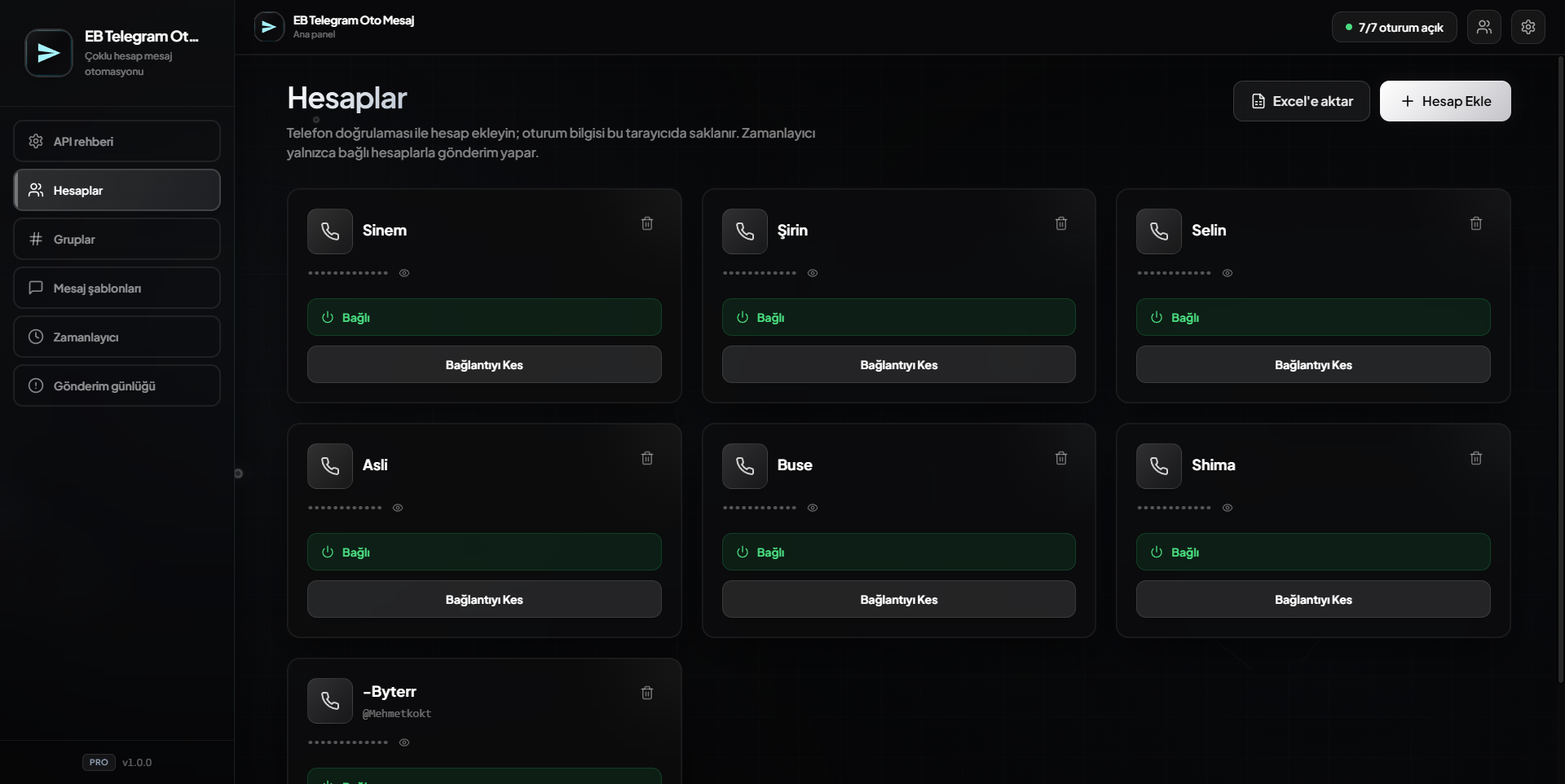Click the 7/7 oturum açık status badge
This screenshot has height=784, width=1565.
pos(1395,27)
